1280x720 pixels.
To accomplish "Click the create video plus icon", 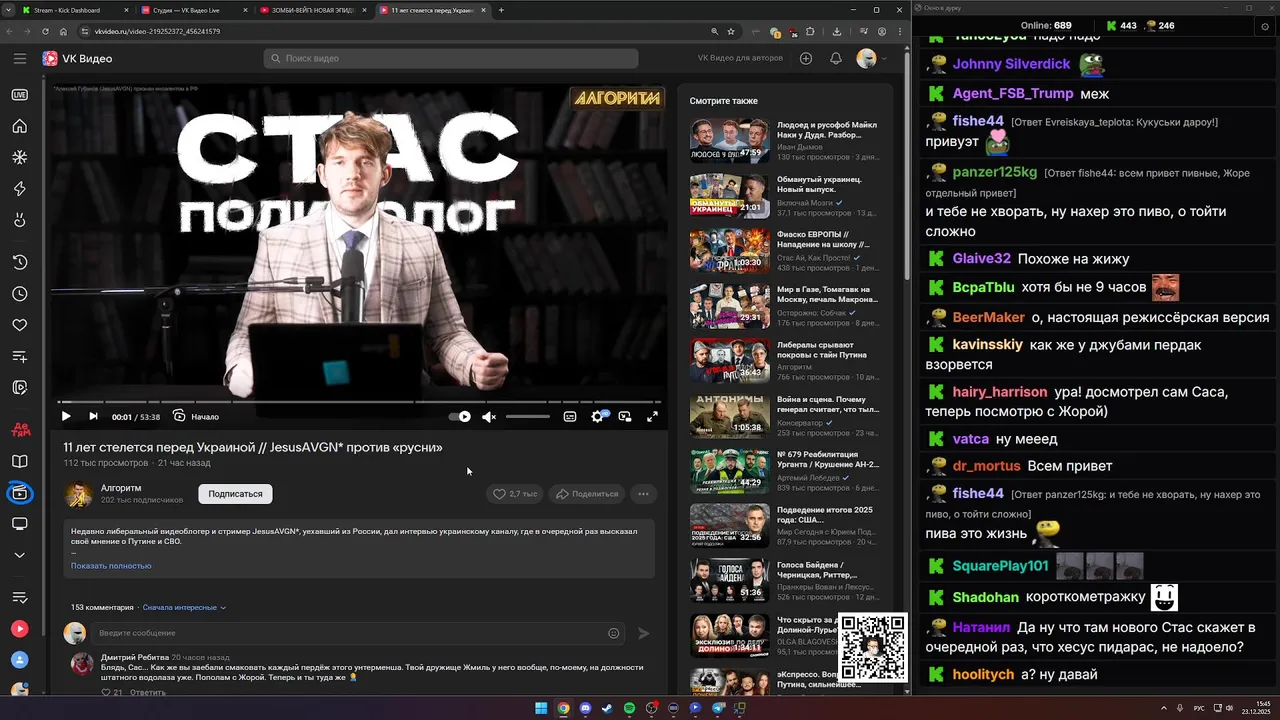I will pos(806,59).
